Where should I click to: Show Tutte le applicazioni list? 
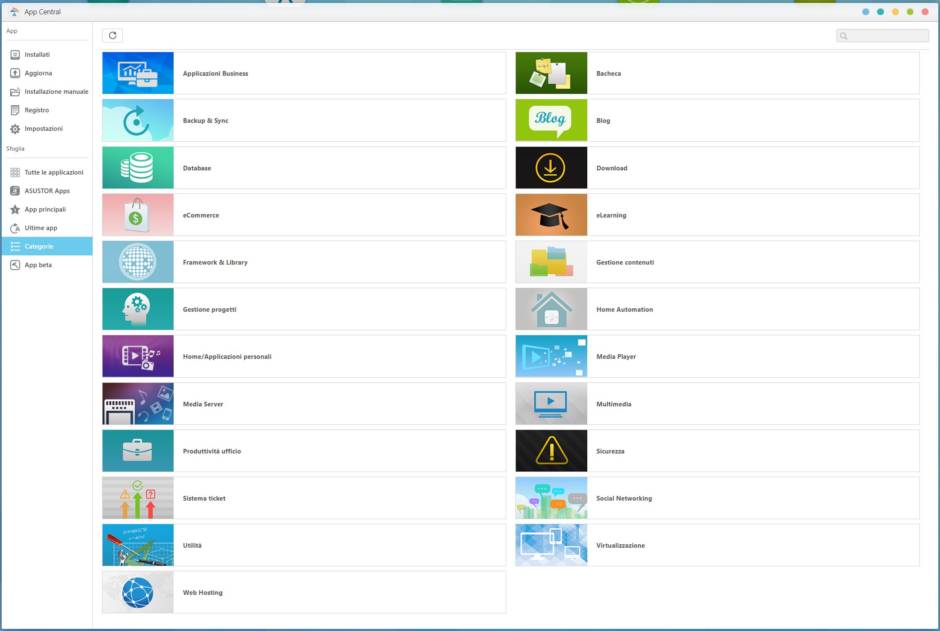coord(53,172)
